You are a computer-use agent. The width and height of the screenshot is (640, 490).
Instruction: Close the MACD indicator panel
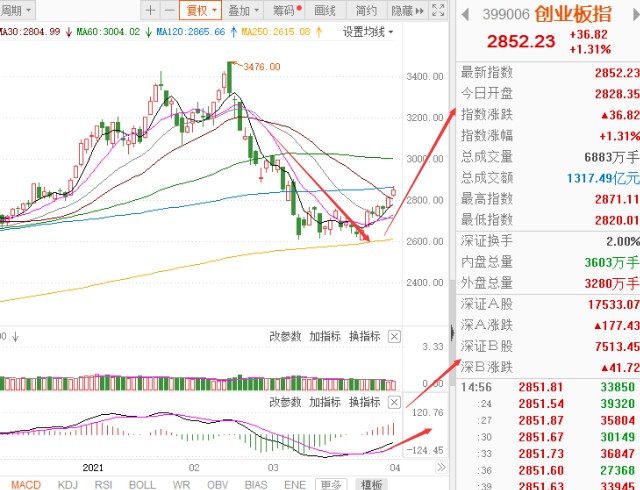click(394, 403)
